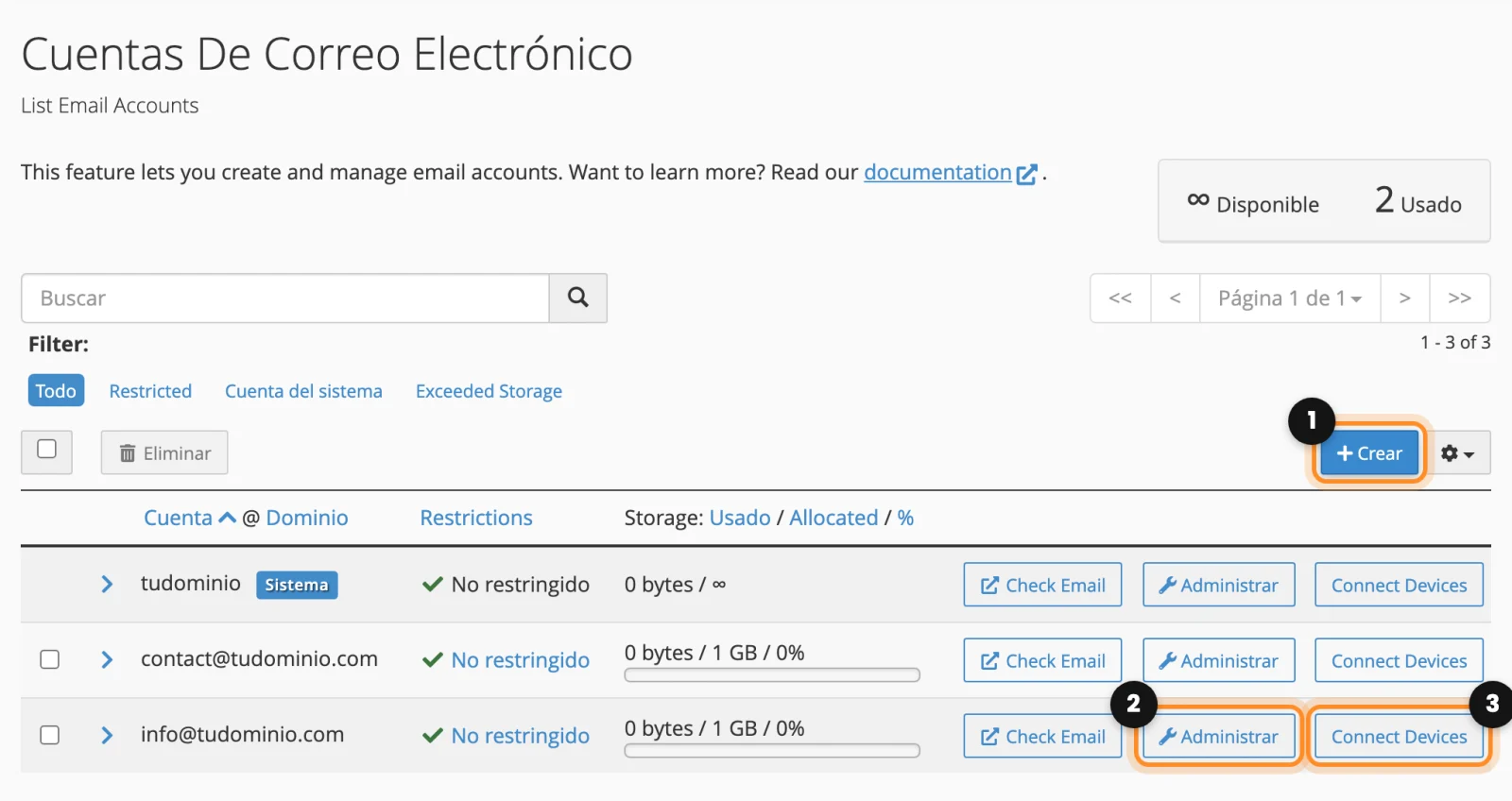Click the '1 - 3 of 3' results count
Screen dimensions: 1512x801
[x=1455, y=343]
